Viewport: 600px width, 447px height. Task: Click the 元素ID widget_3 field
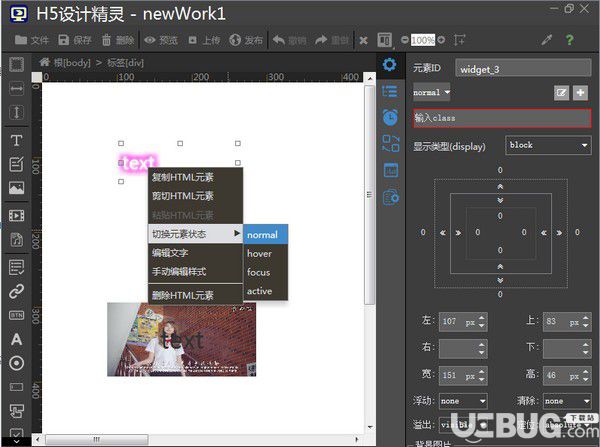[523, 69]
